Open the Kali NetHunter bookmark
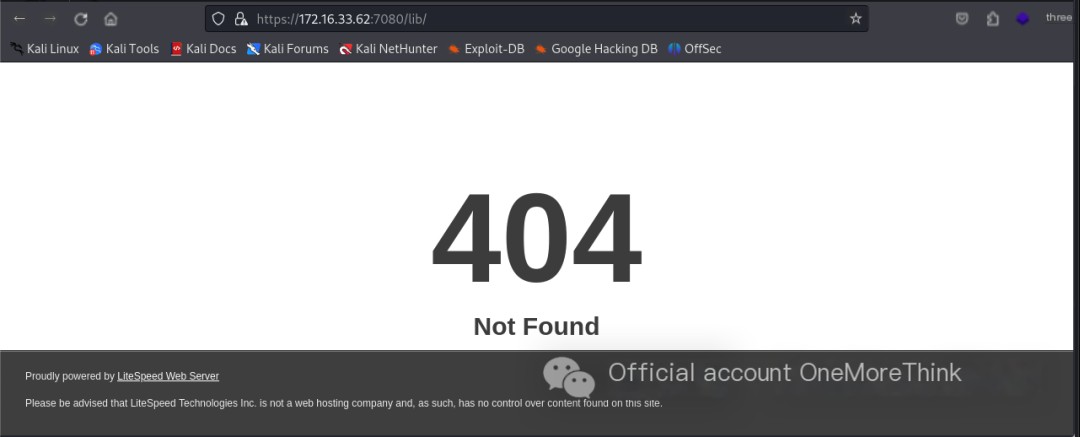This screenshot has width=1080, height=437. [x=388, y=49]
